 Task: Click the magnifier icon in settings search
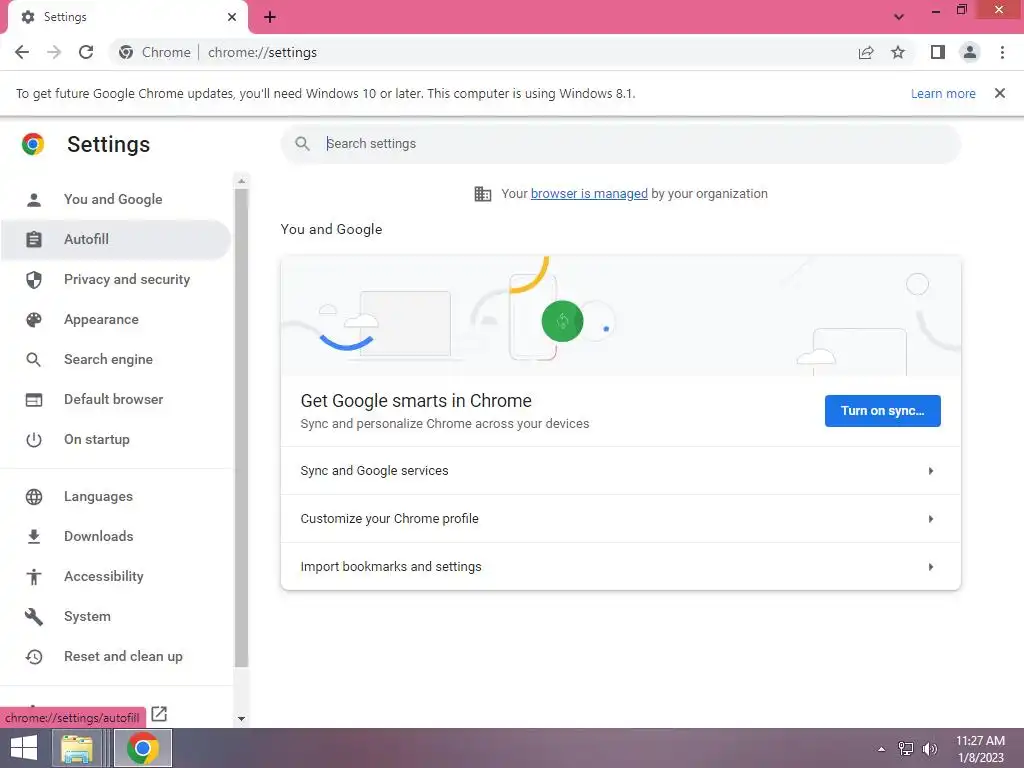(302, 144)
